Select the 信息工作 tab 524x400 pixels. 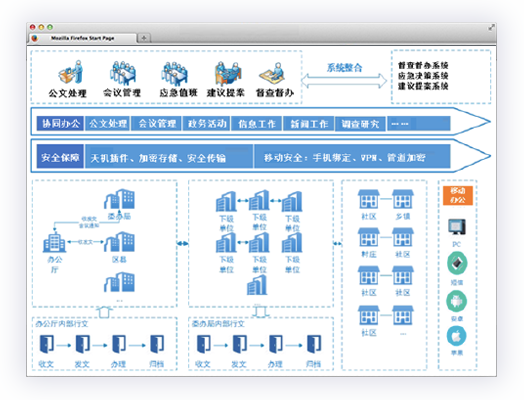coord(257,124)
